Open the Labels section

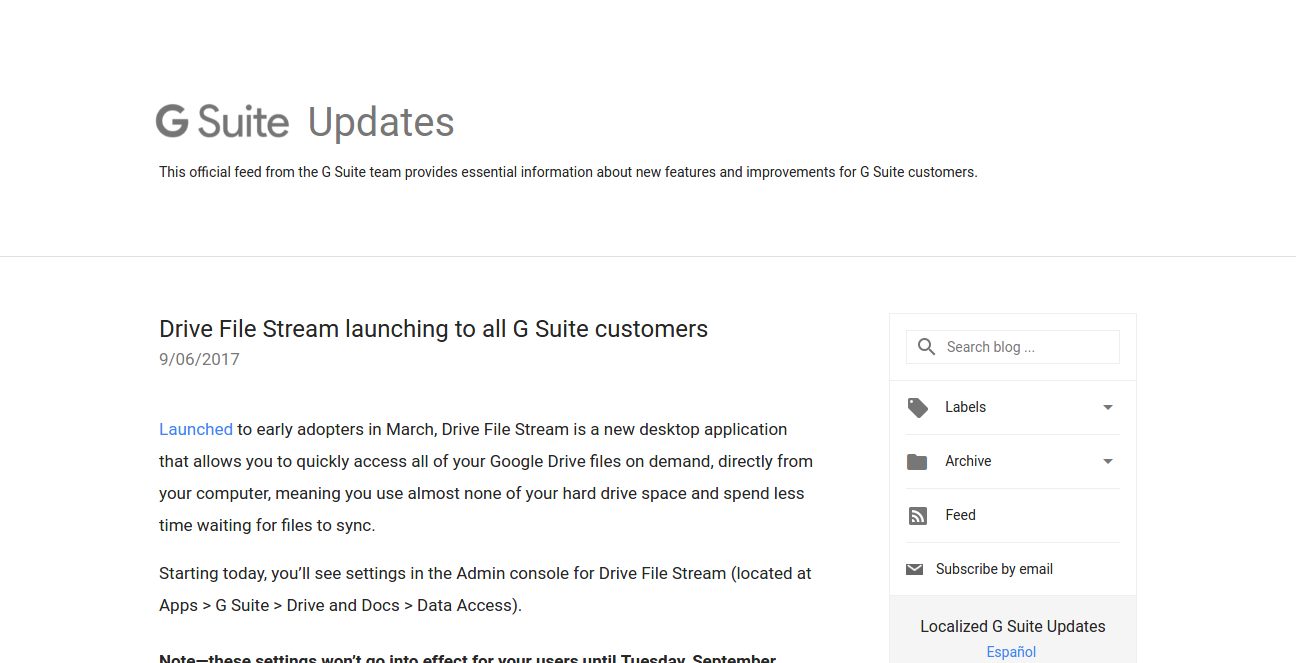point(1013,407)
